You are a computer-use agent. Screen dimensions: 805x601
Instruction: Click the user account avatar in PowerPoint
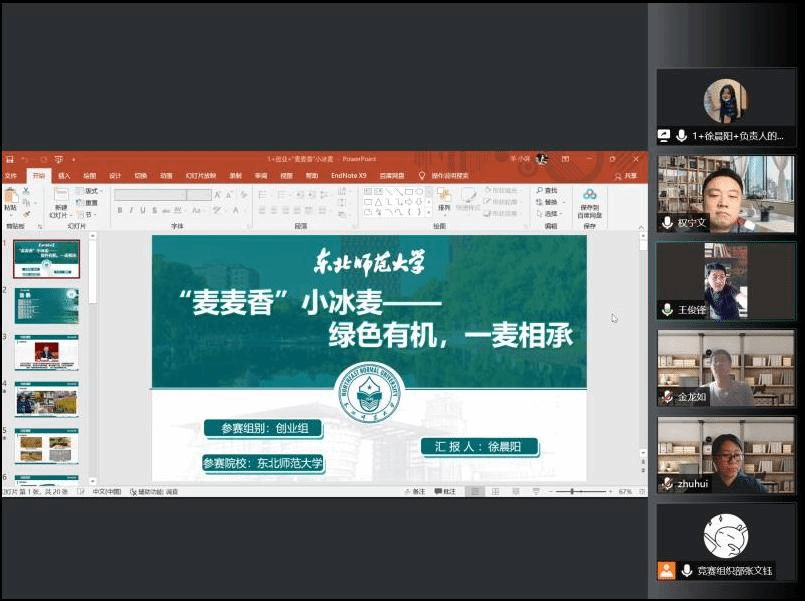(x=542, y=160)
